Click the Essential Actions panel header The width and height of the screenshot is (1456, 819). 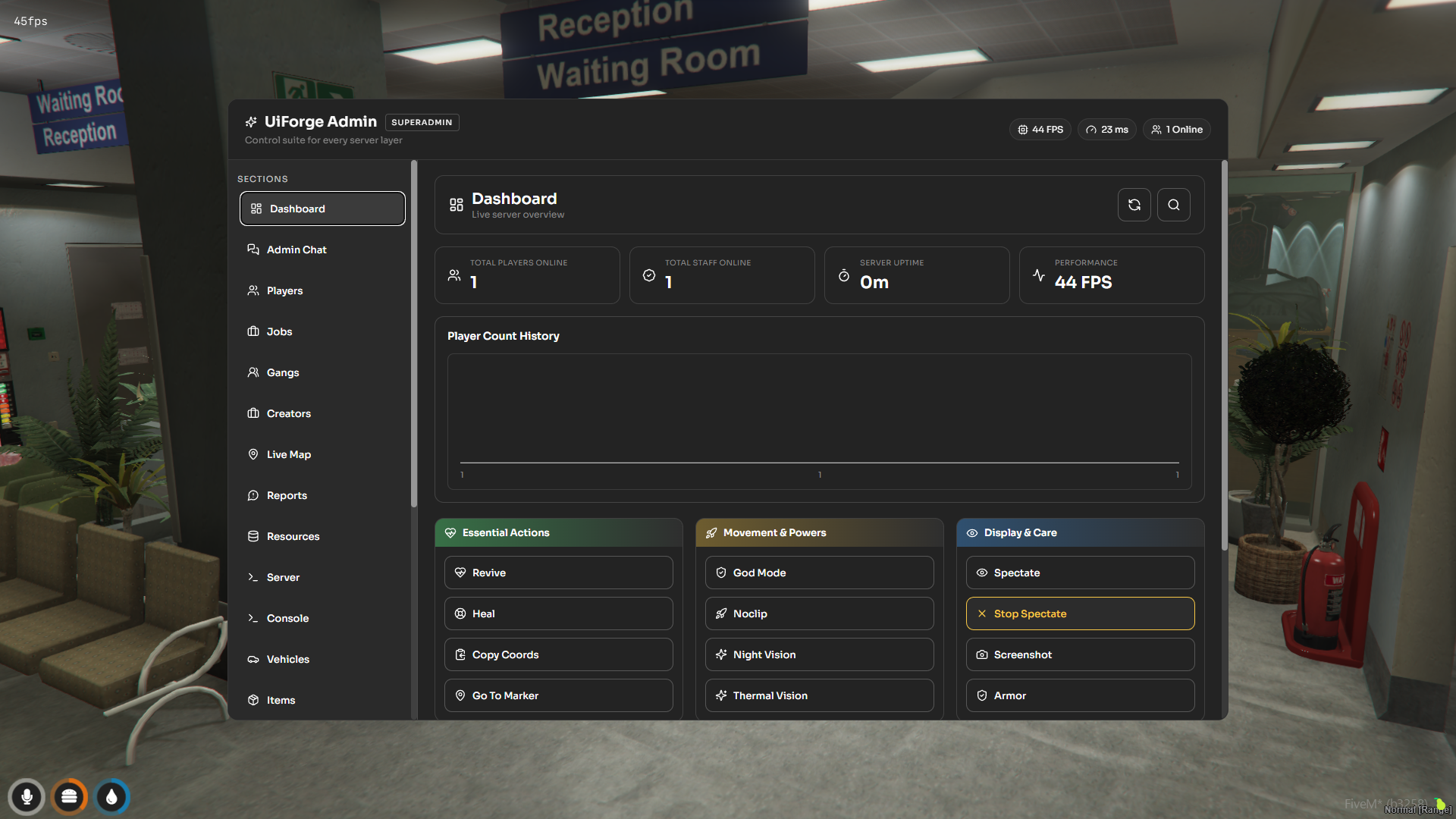(x=558, y=533)
